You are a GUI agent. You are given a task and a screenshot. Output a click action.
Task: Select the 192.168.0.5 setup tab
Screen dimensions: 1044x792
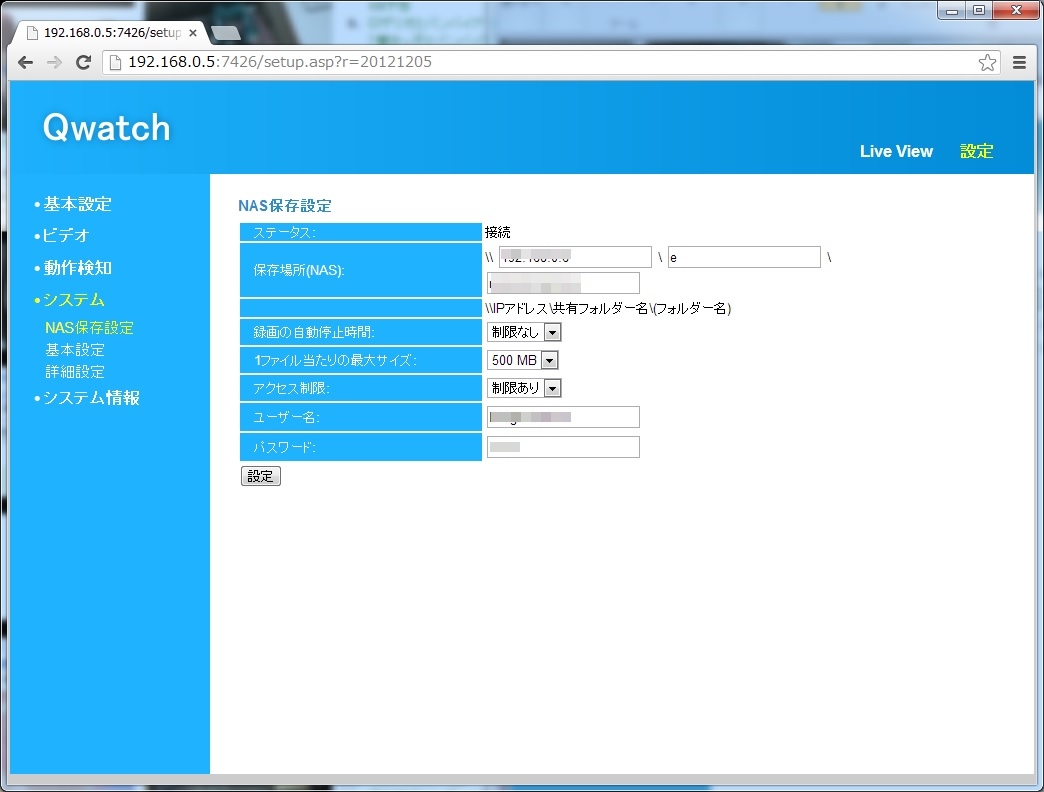click(112, 33)
